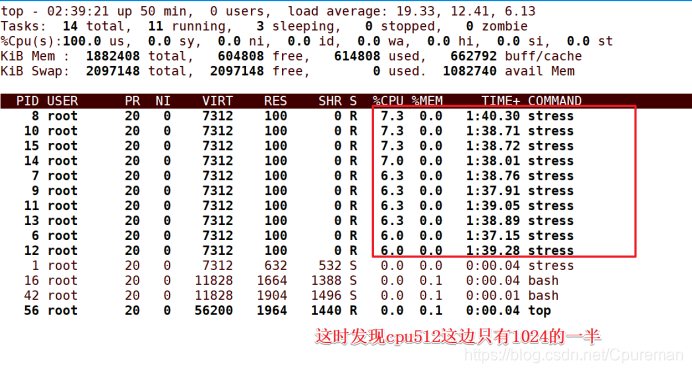Click the Mem used value 614808

[357, 56]
